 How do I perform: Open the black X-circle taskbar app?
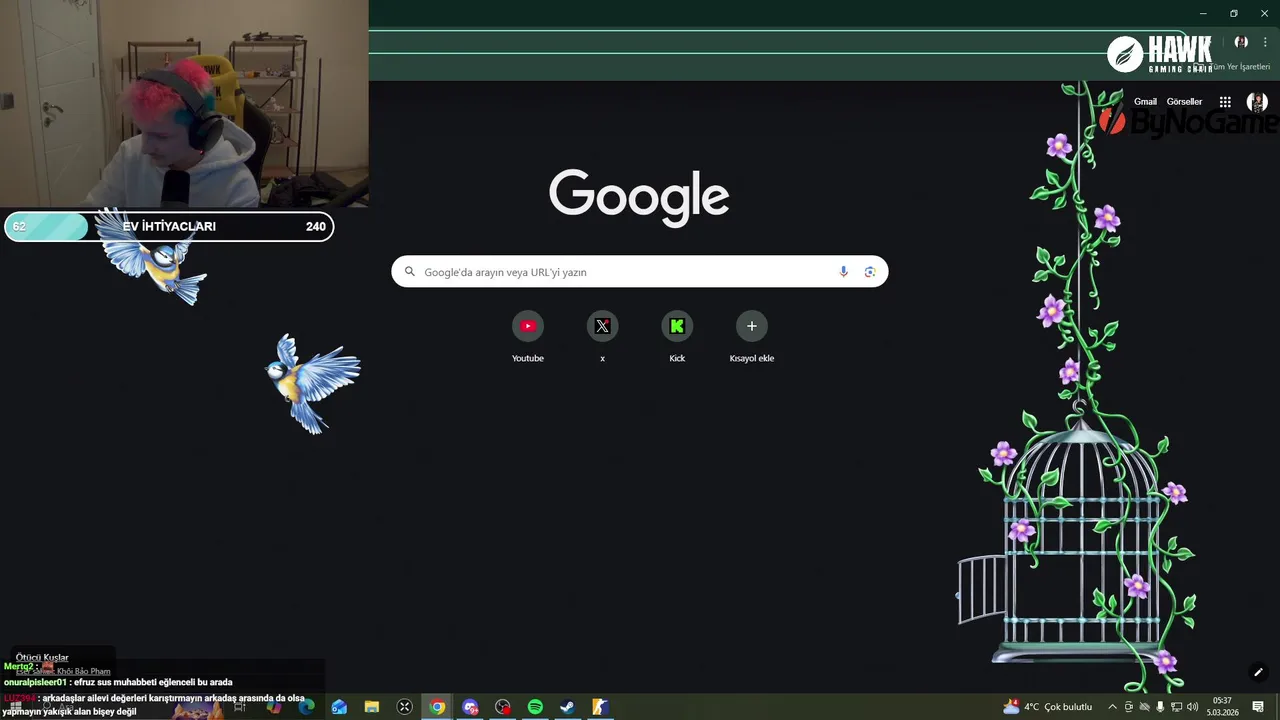click(404, 707)
